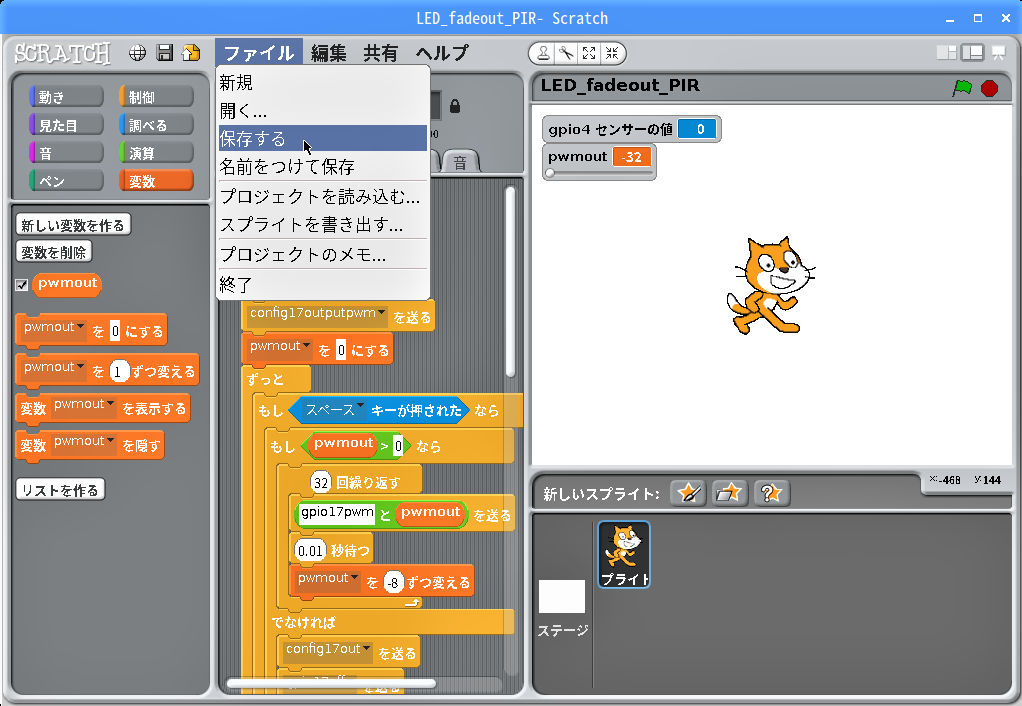
Task: Select the white ステージ thumbnail
Action: tap(562, 596)
